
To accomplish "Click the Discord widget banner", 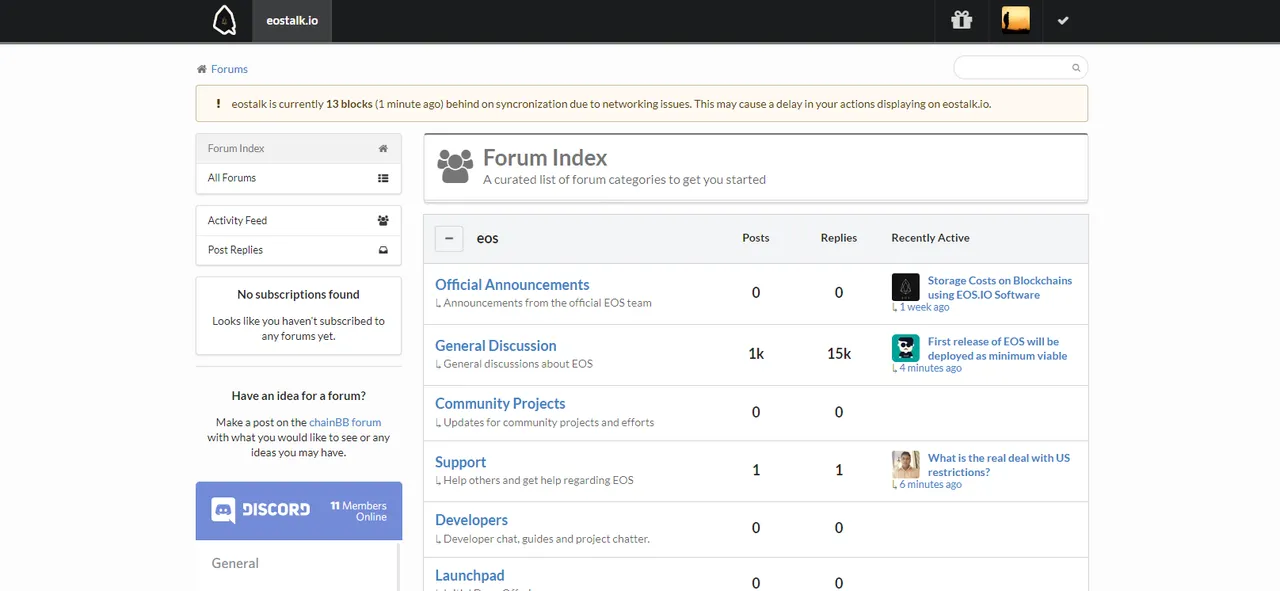I will pos(298,510).
